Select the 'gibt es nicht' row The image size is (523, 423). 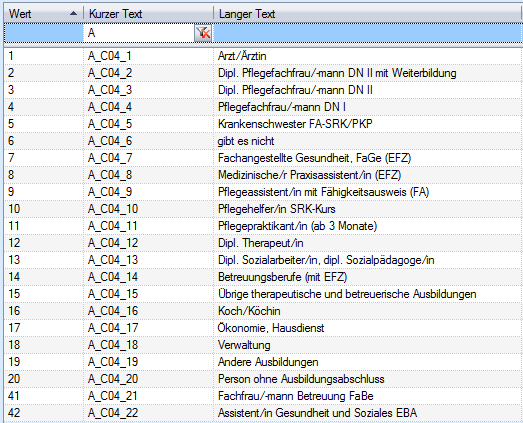[264, 141]
